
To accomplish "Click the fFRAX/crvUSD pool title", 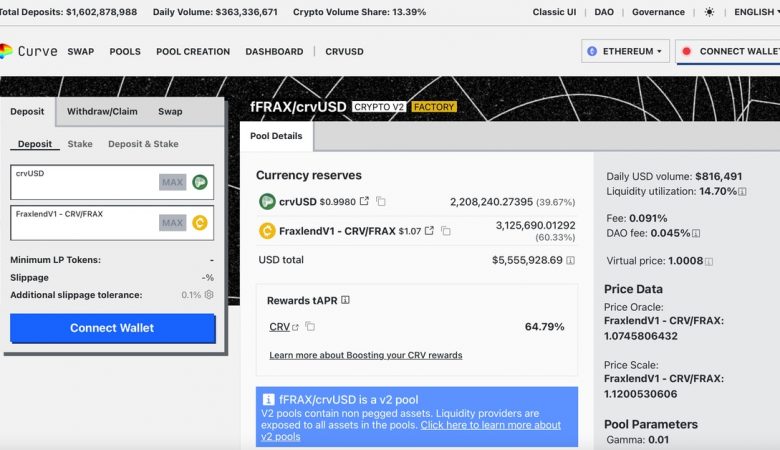I will 298,107.
